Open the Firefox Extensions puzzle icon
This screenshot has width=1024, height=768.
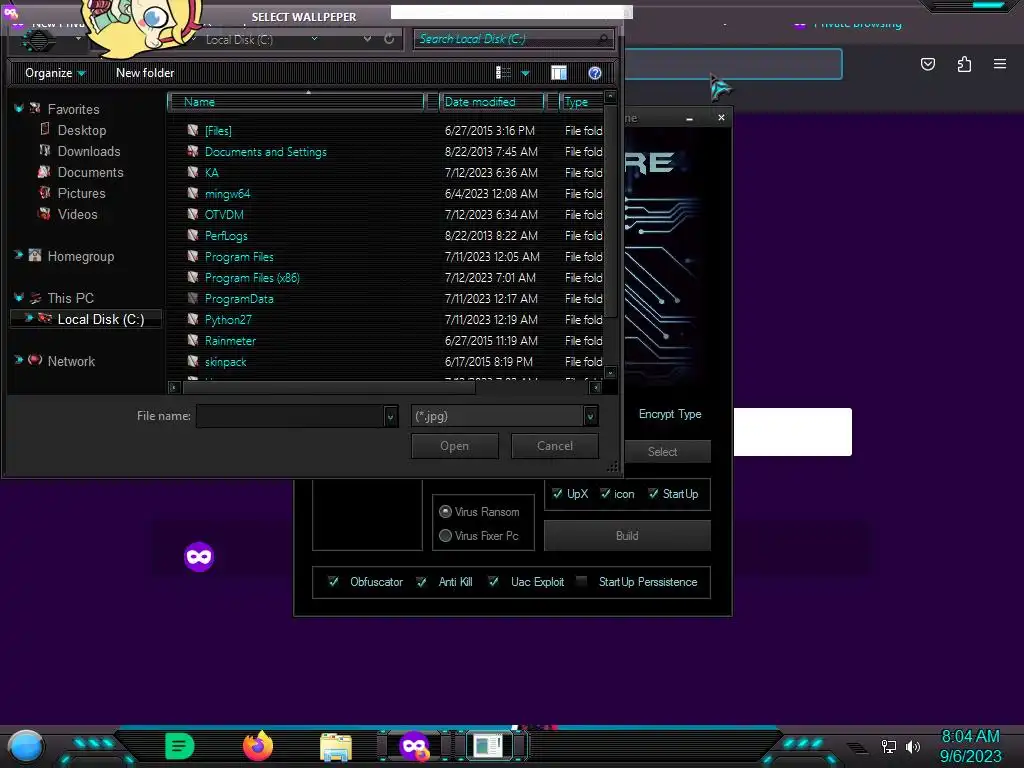(964, 64)
